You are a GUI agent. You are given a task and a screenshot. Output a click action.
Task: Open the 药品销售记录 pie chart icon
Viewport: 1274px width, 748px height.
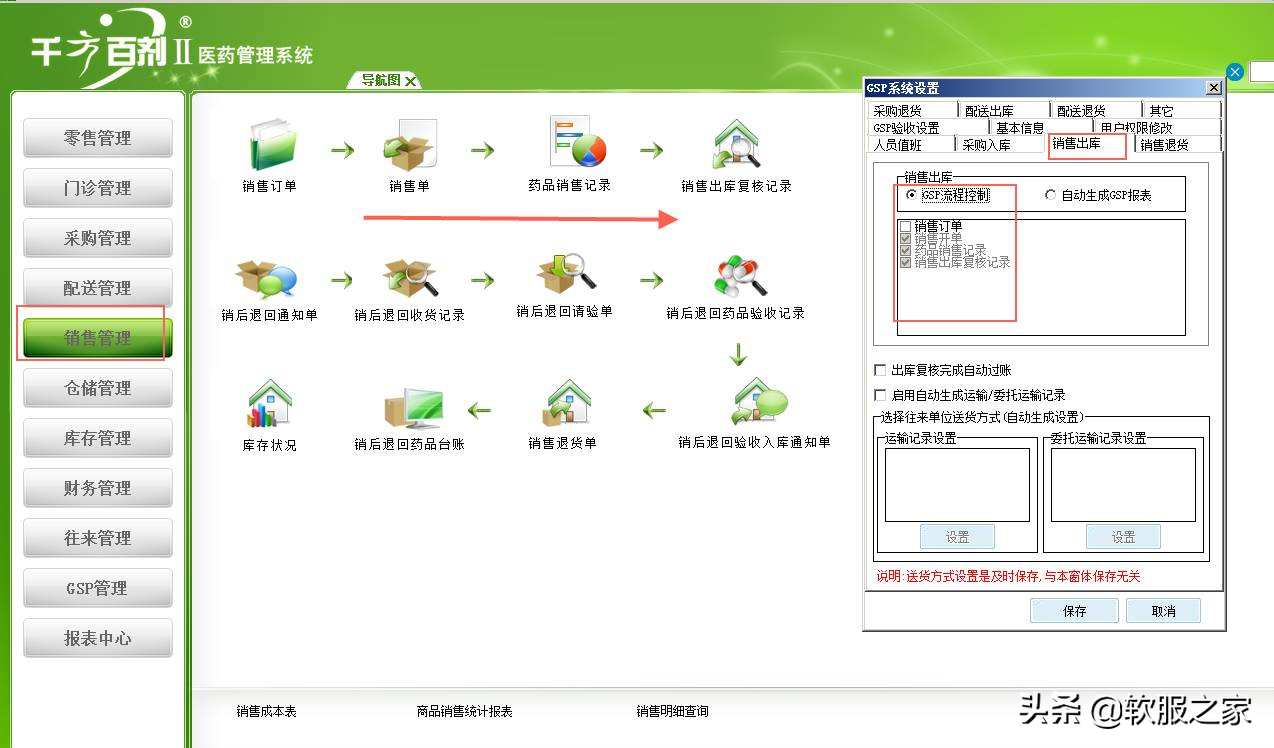pyautogui.click(x=570, y=147)
